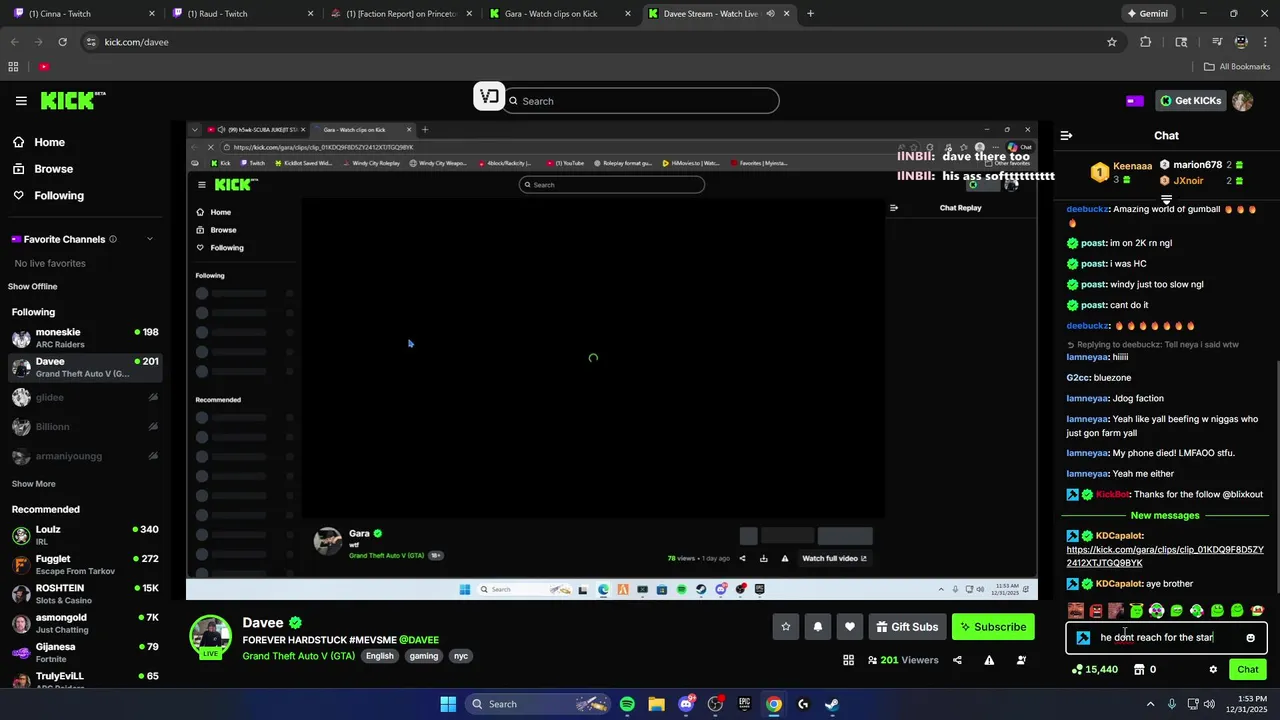Click the green KICK logo
The image size is (1280, 720).
(x=72, y=100)
